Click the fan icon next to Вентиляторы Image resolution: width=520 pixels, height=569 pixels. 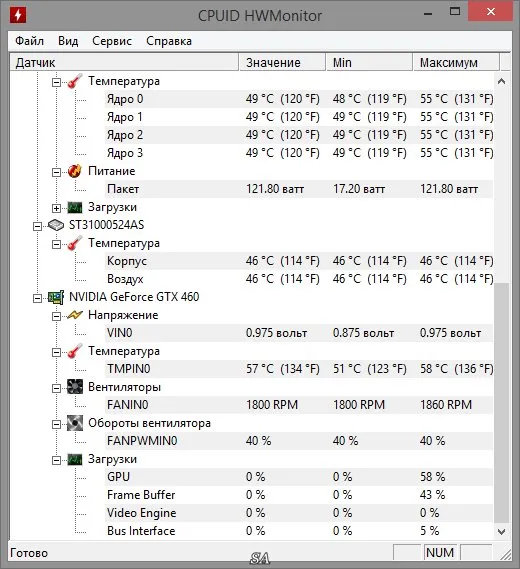click(x=75, y=387)
